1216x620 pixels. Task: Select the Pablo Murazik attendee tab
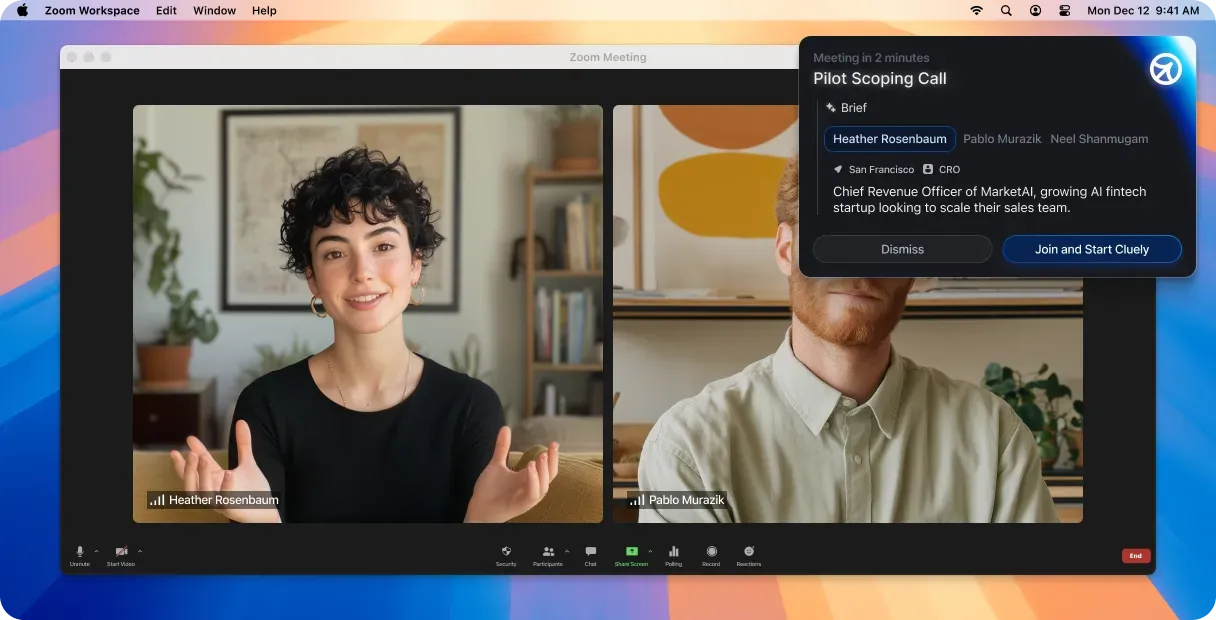[x=1002, y=139]
